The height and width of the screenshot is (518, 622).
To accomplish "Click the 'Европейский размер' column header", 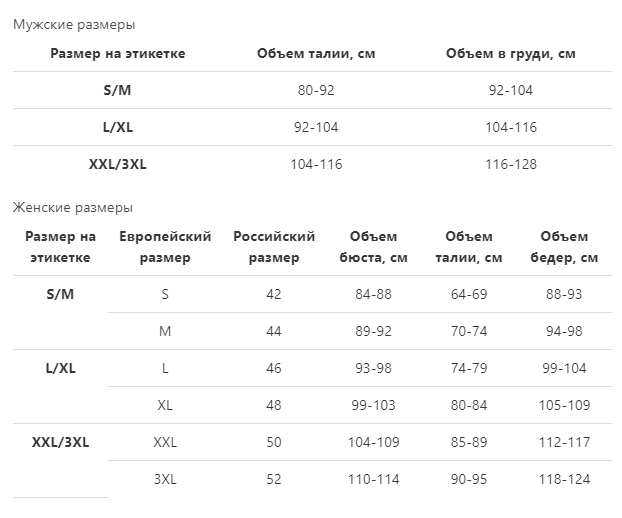I will coord(165,247).
